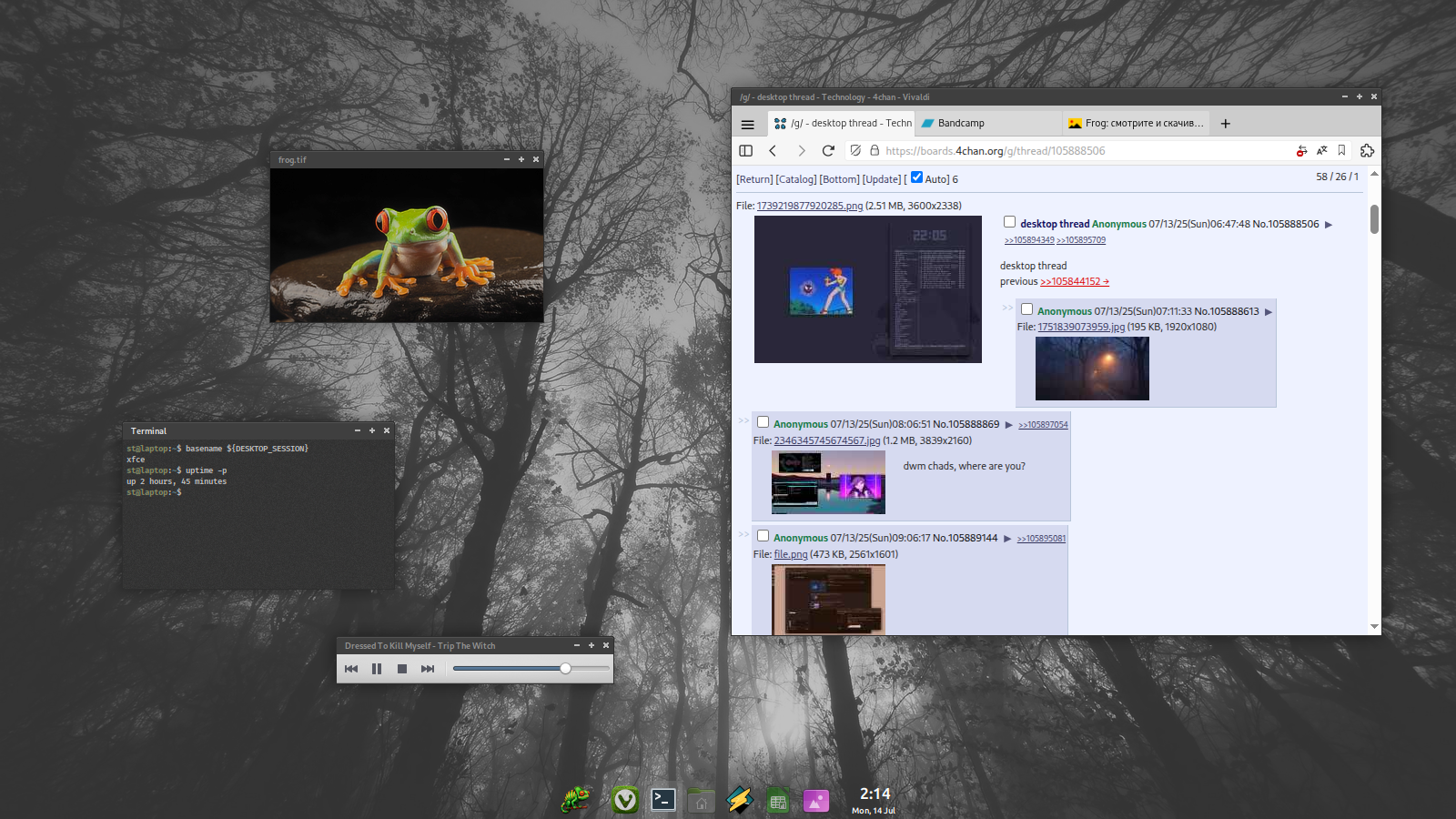Skip to next track in music player
The height and width of the screenshot is (819, 1456).
tap(428, 669)
